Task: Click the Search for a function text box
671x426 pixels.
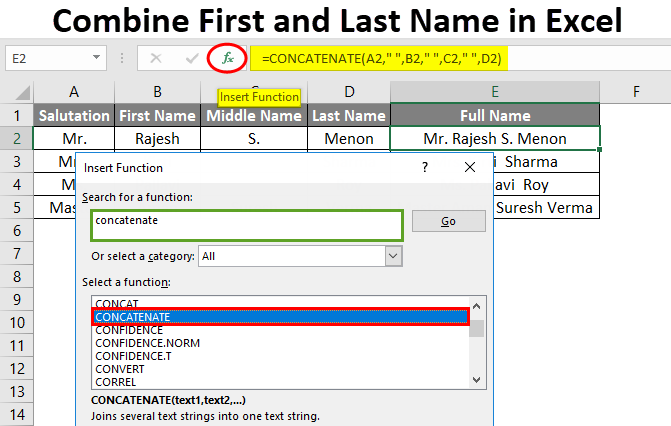Action: pyautogui.click(x=247, y=226)
